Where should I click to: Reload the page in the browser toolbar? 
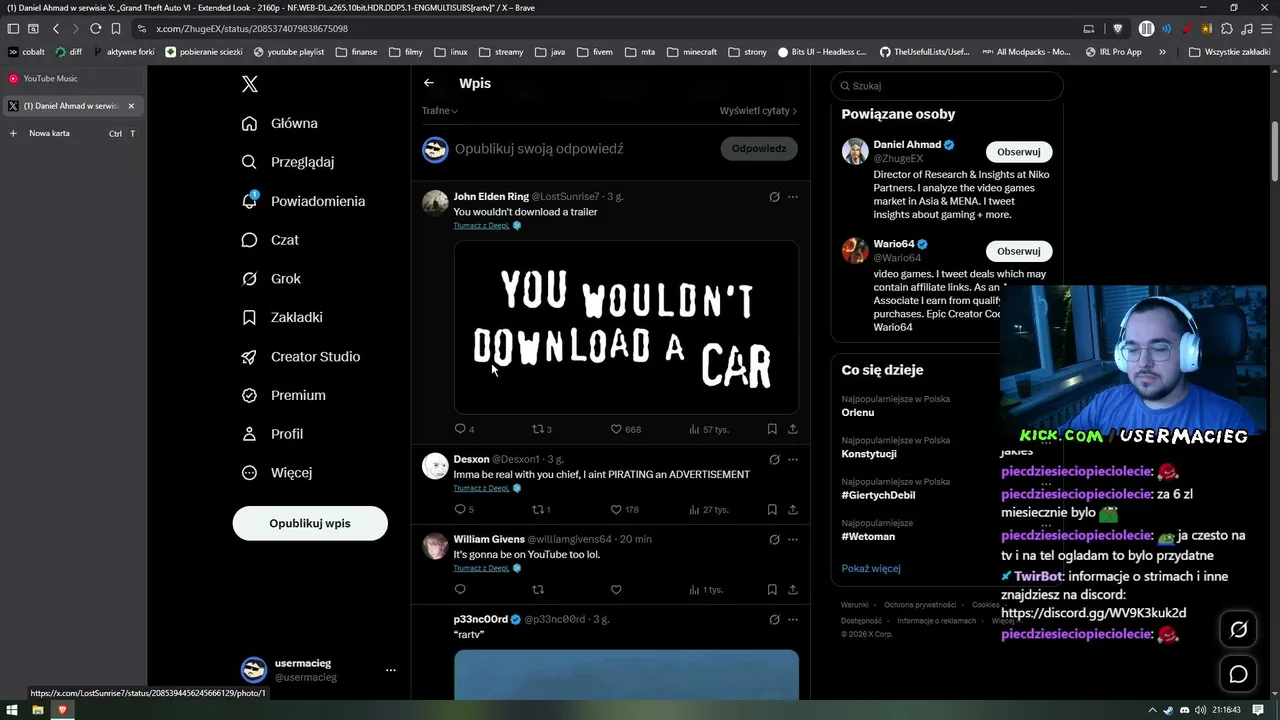pos(95,29)
